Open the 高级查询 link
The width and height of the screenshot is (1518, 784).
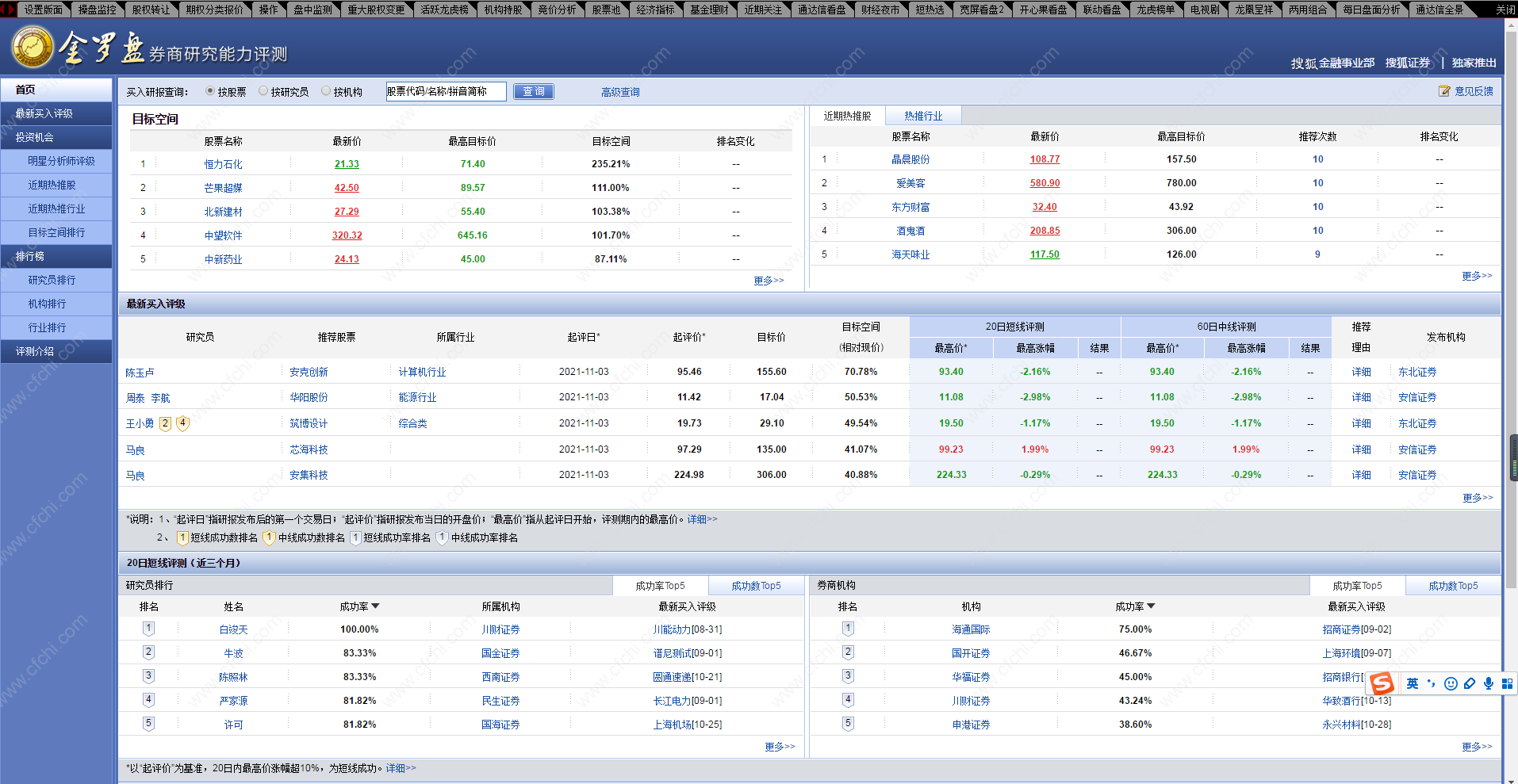click(620, 92)
